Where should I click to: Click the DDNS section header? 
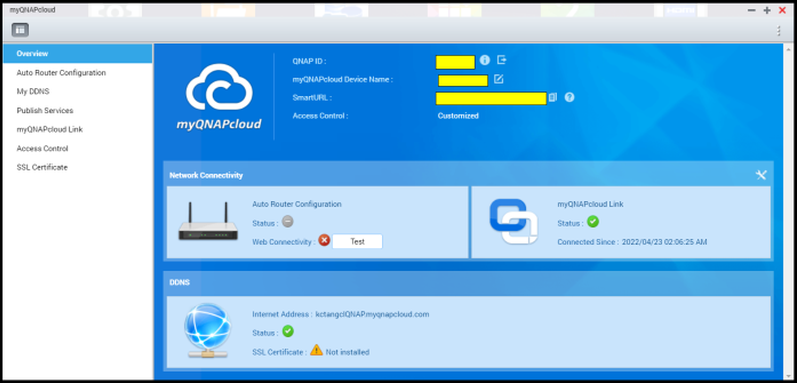(180, 282)
